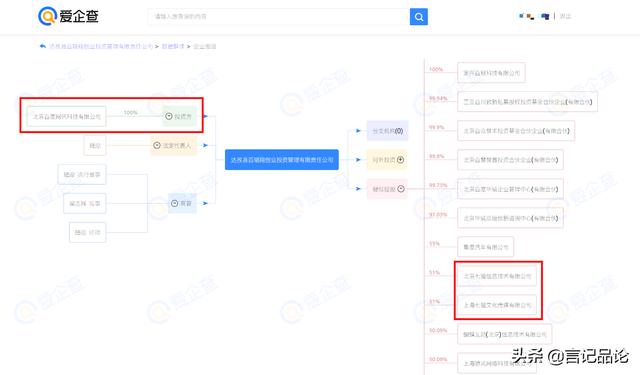Click the 退出 logout link at the top right

pyautogui.click(x=565, y=16)
